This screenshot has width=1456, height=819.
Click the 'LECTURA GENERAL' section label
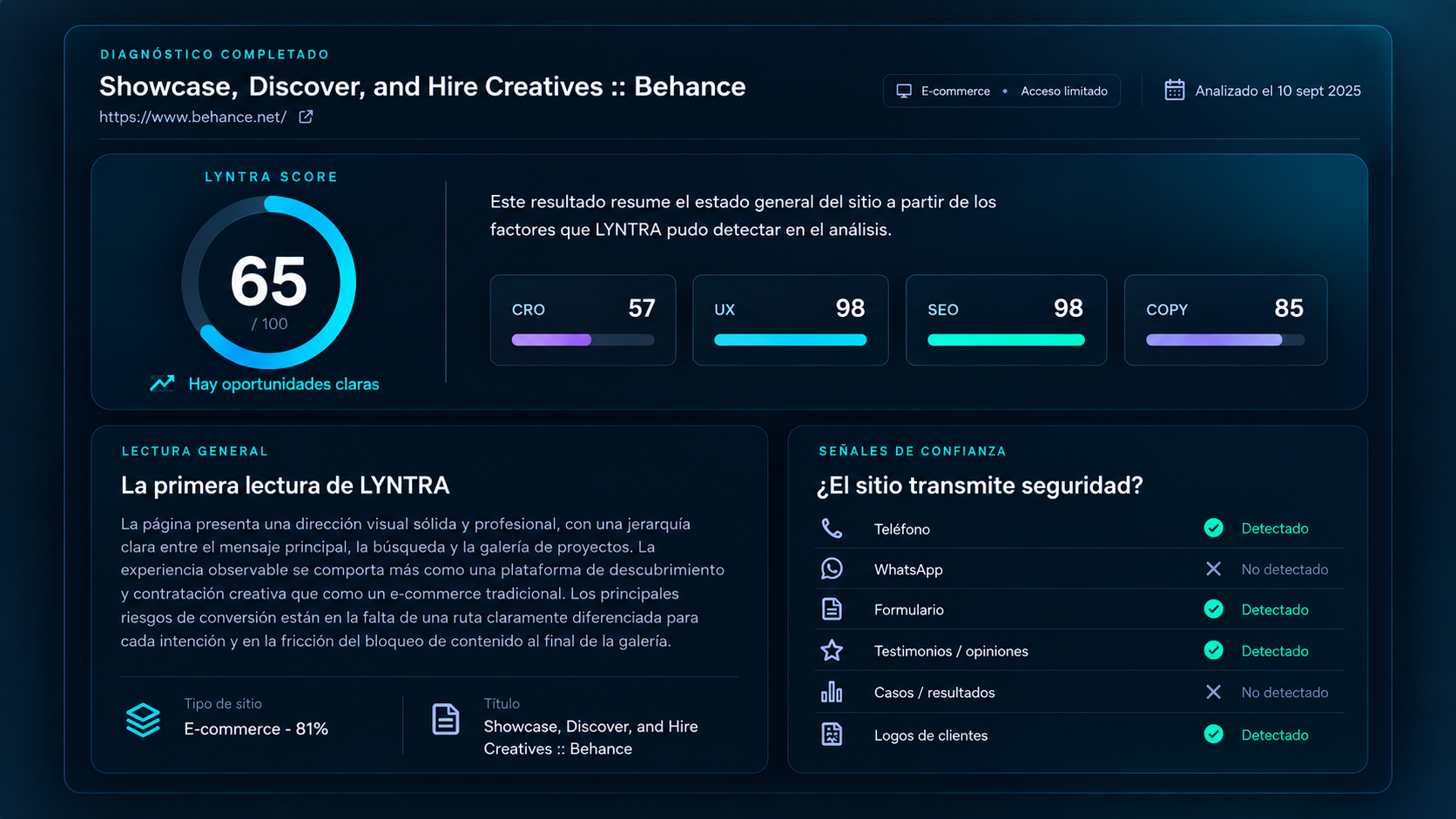[x=195, y=451]
